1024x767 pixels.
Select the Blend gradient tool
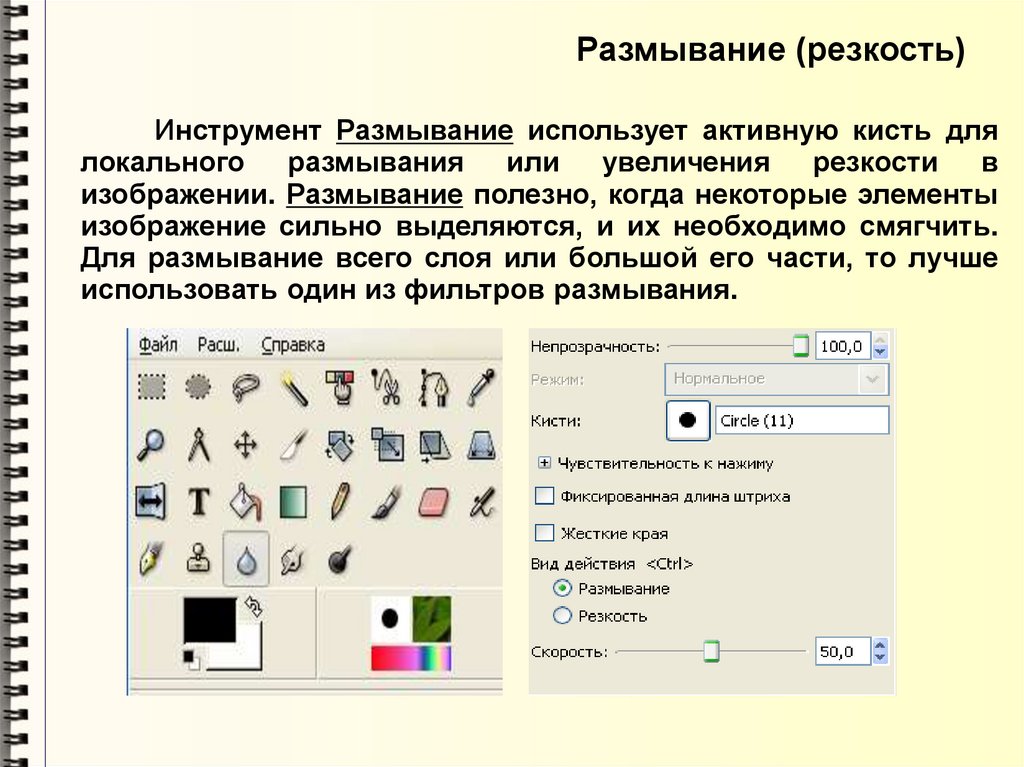tap(293, 502)
